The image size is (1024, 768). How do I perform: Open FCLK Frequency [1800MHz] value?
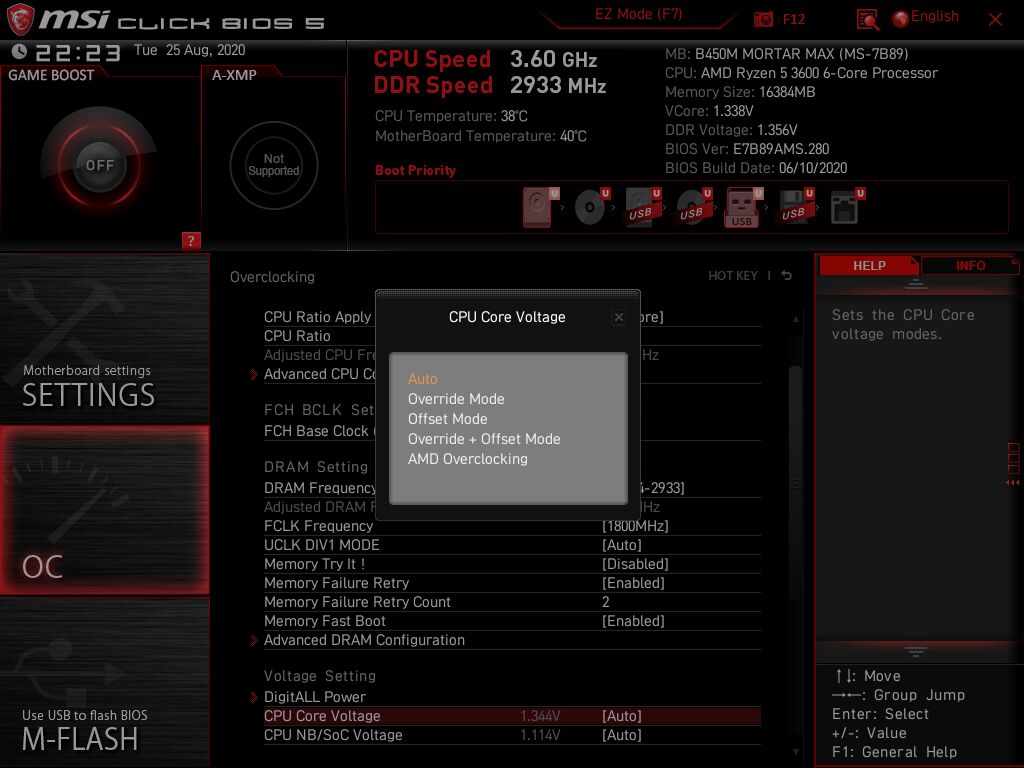635,526
